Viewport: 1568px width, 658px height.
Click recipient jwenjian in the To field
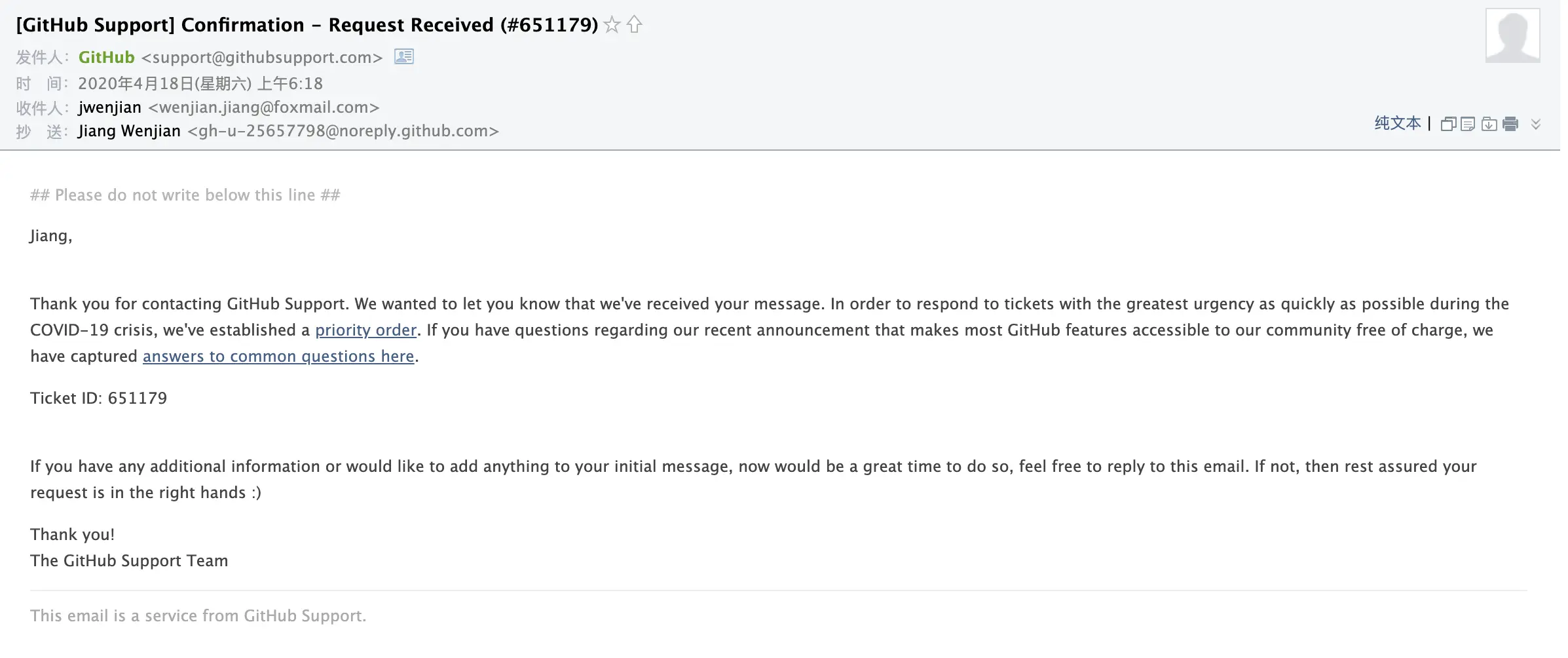(x=109, y=107)
